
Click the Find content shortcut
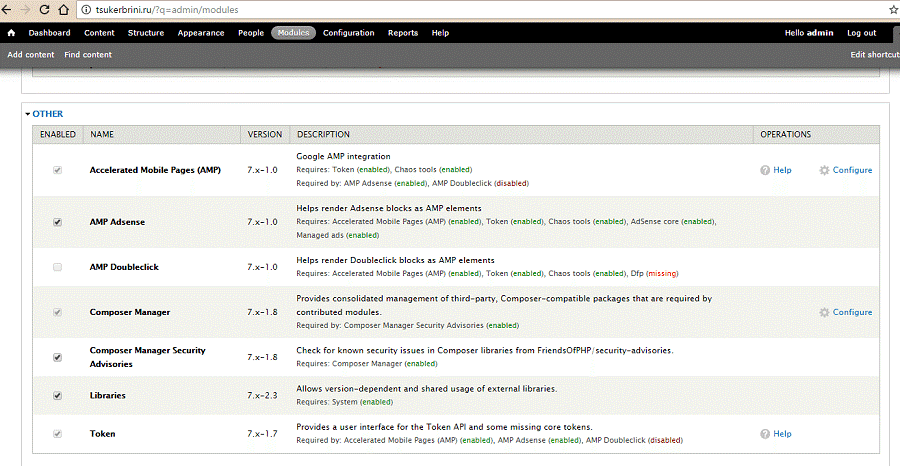pyautogui.click(x=88, y=55)
